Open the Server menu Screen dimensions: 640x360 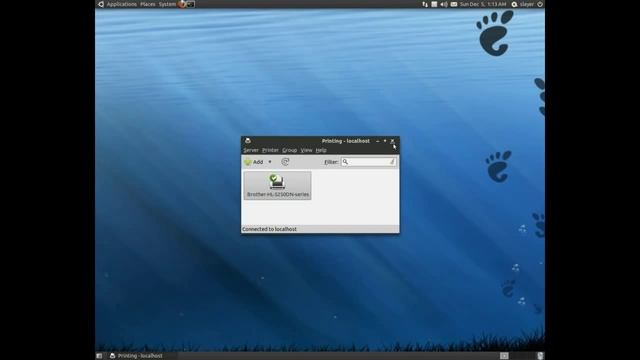[251, 150]
